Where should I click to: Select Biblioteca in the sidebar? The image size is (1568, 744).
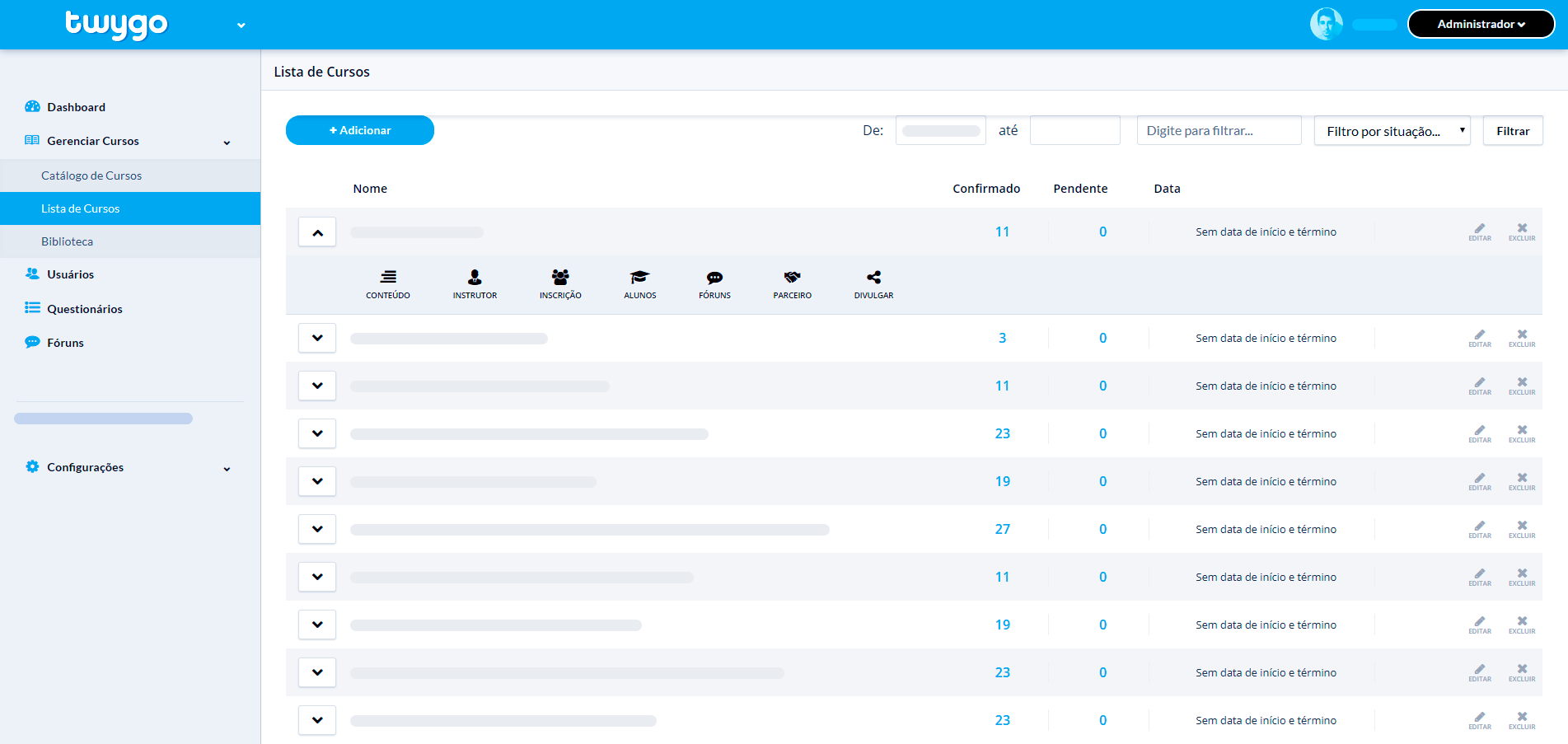tap(67, 241)
